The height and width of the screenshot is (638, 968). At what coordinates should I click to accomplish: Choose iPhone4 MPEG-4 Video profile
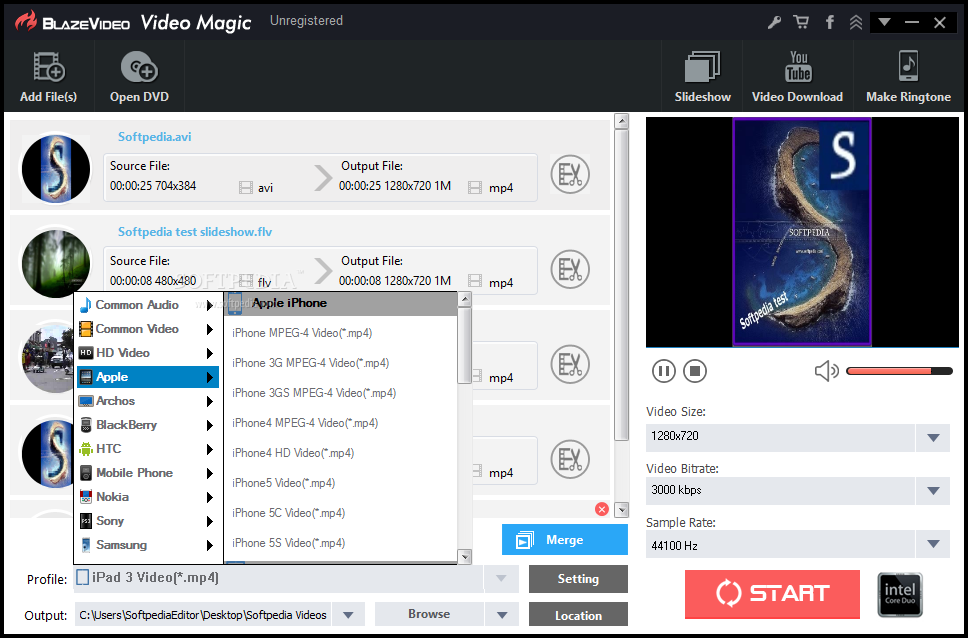341,423
